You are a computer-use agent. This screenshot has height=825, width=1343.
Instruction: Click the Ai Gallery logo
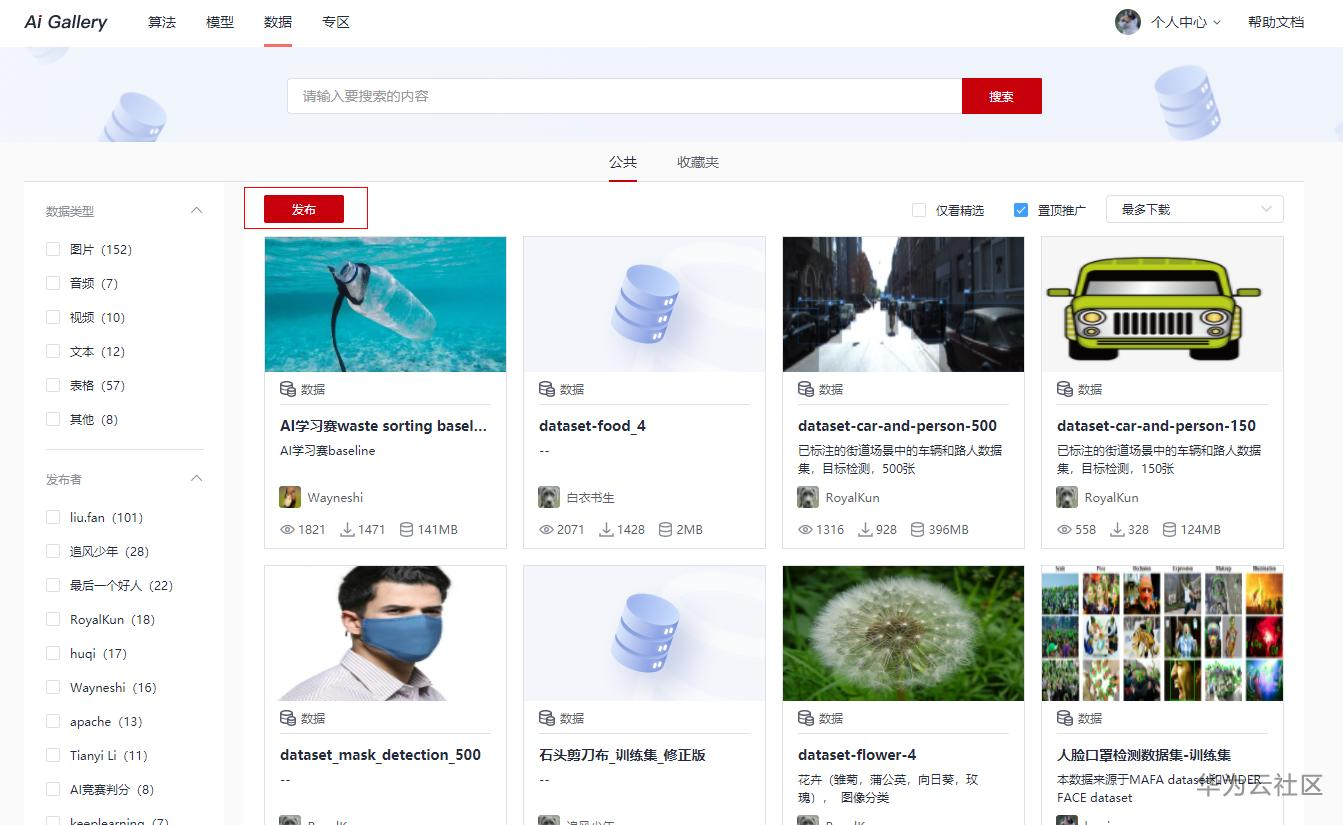(x=64, y=21)
